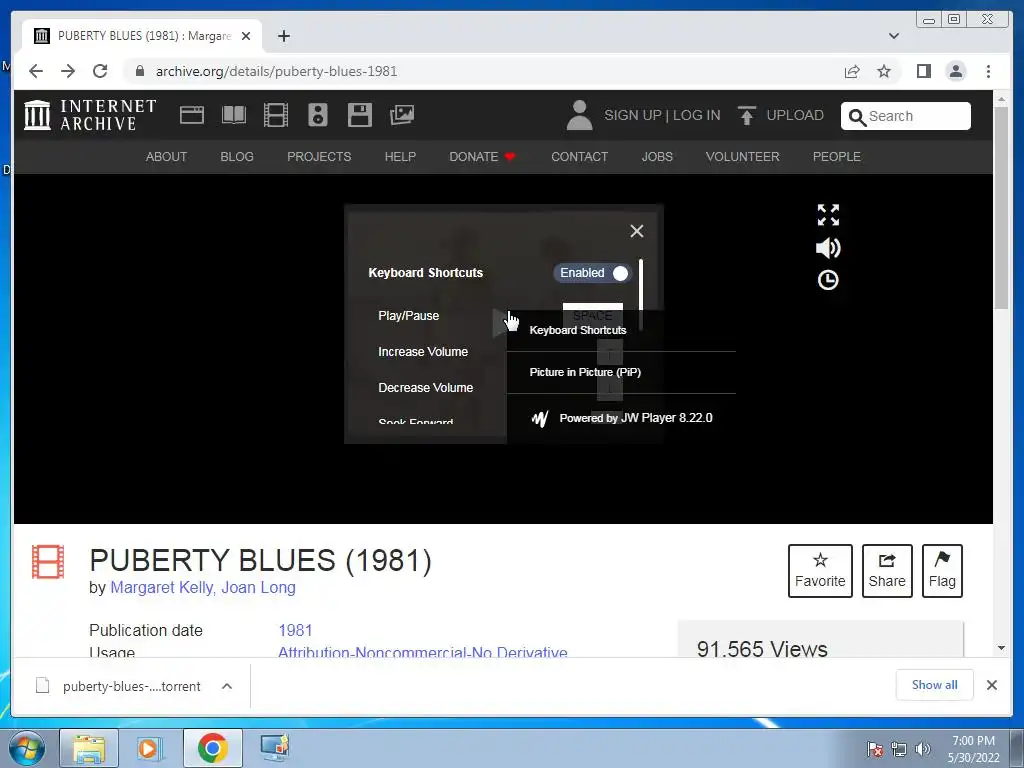Viewport: 1024px width, 768px height.
Task: Open the Audio speaker icon in navbar
Action: coord(317,115)
